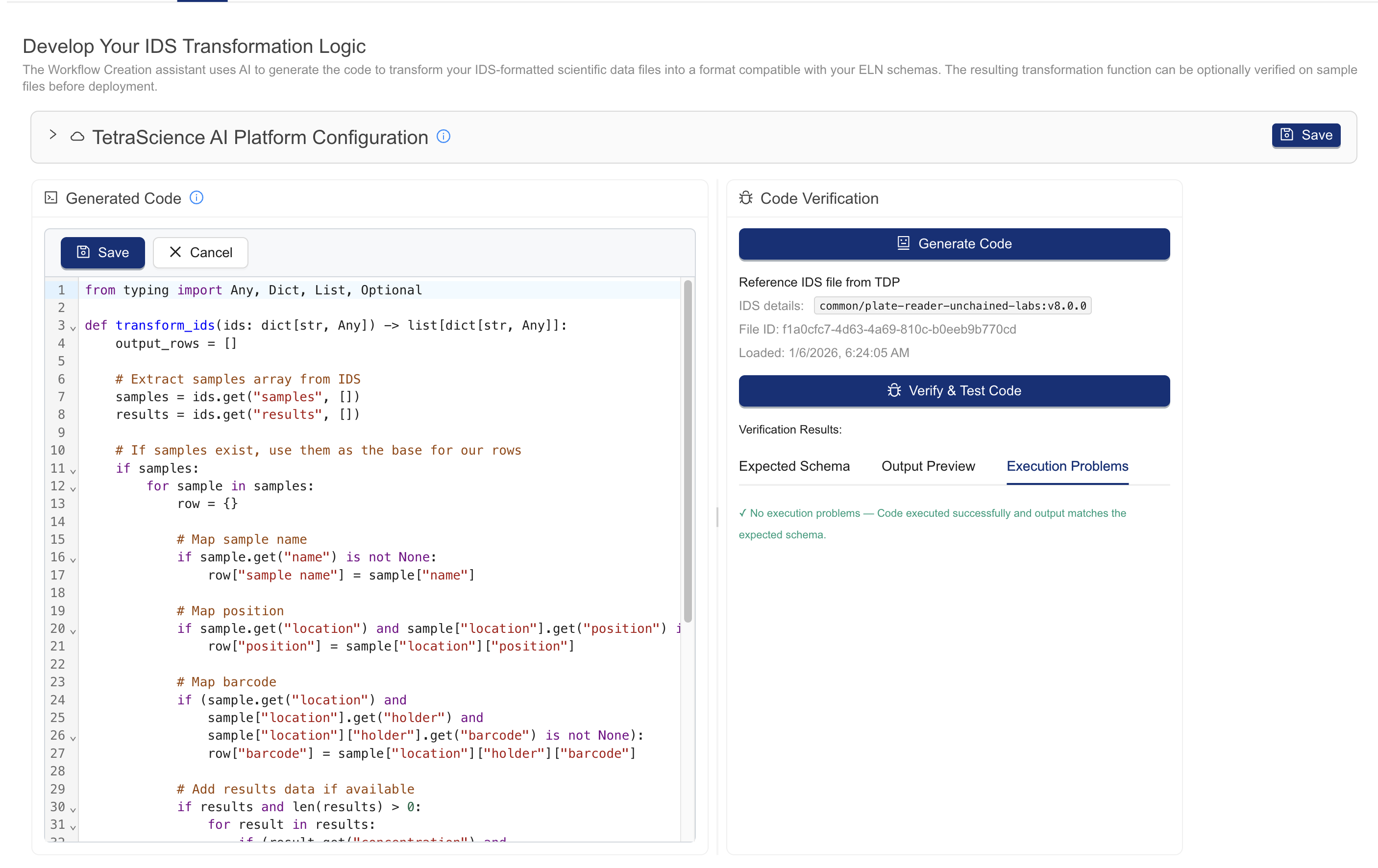Click the cloud icon in configuration header
Image resolution: width=1378 pixels, height=868 pixels.
[77, 137]
